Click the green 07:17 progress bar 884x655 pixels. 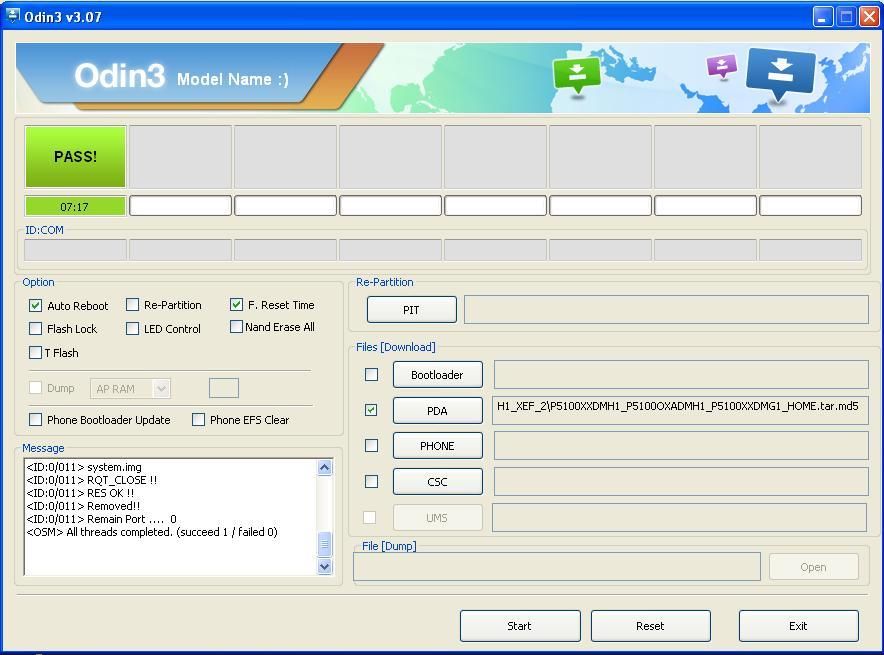point(76,206)
